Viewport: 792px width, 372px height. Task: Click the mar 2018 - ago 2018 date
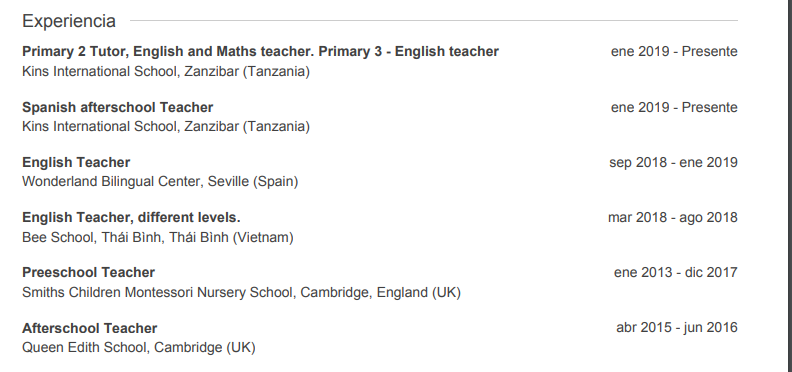673,217
